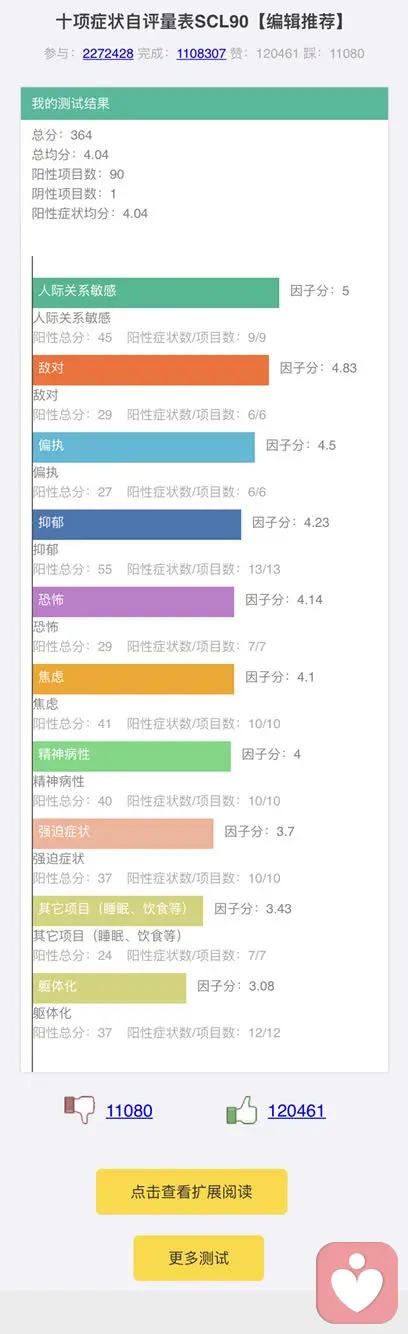The height and width of the screenshot is (1334, 408).
Task: Click the thumbs-down icon
Action: coord(79,1110)
